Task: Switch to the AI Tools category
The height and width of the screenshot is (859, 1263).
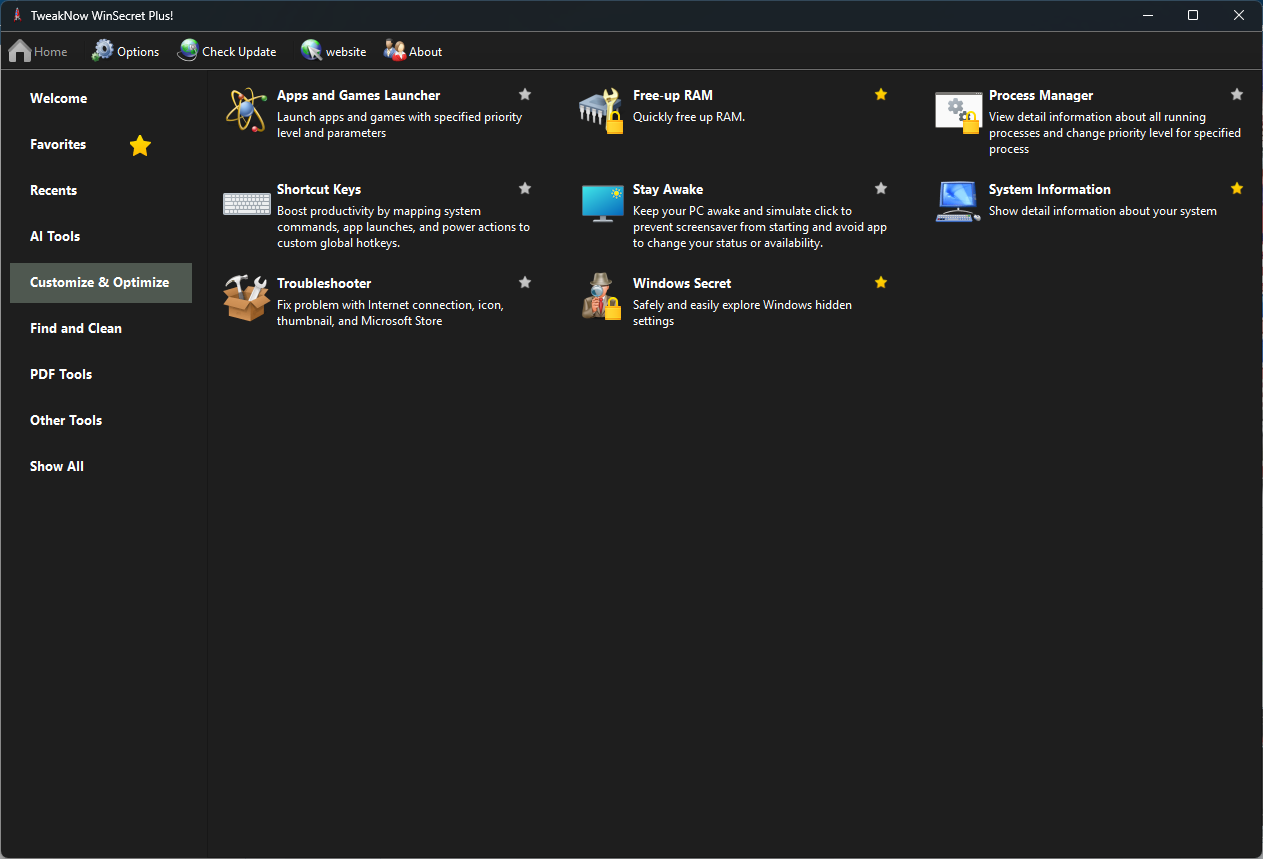Action: point(55,237)
